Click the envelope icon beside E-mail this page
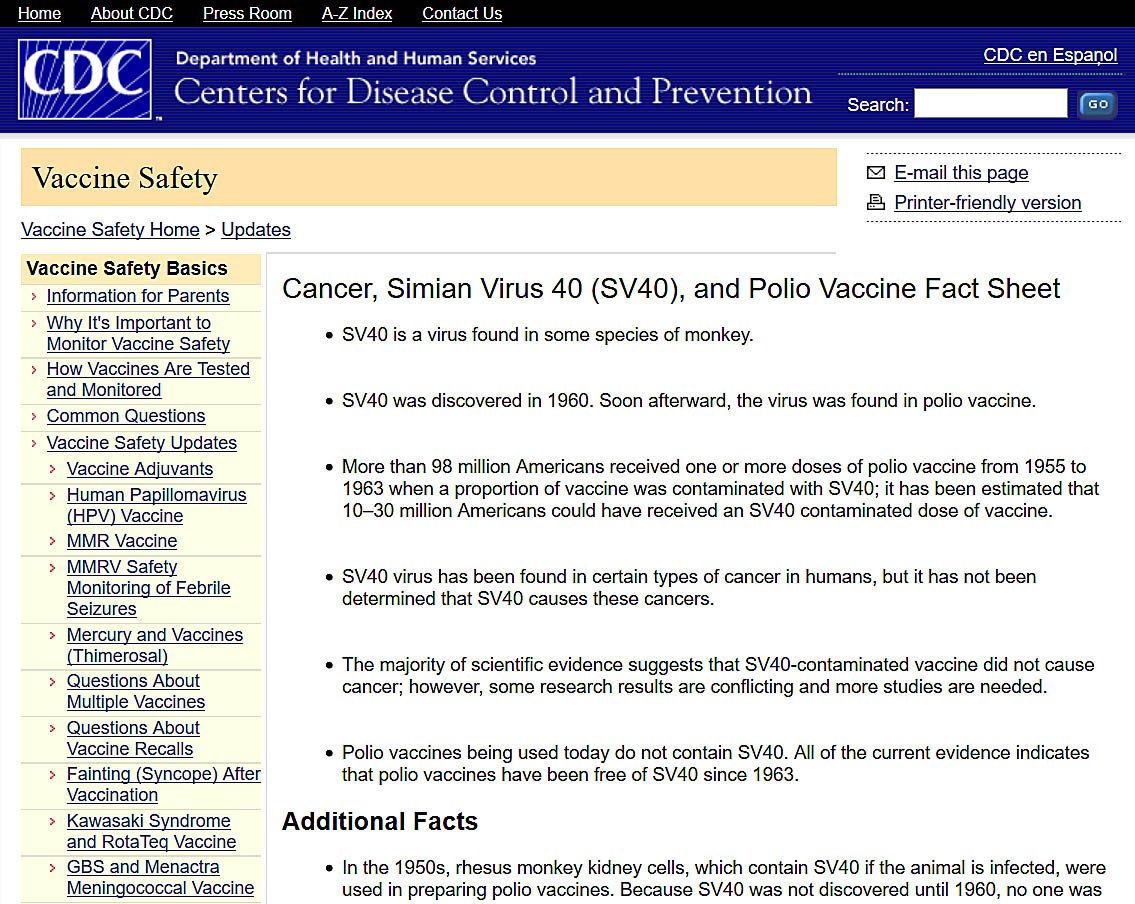 (876, 173)
